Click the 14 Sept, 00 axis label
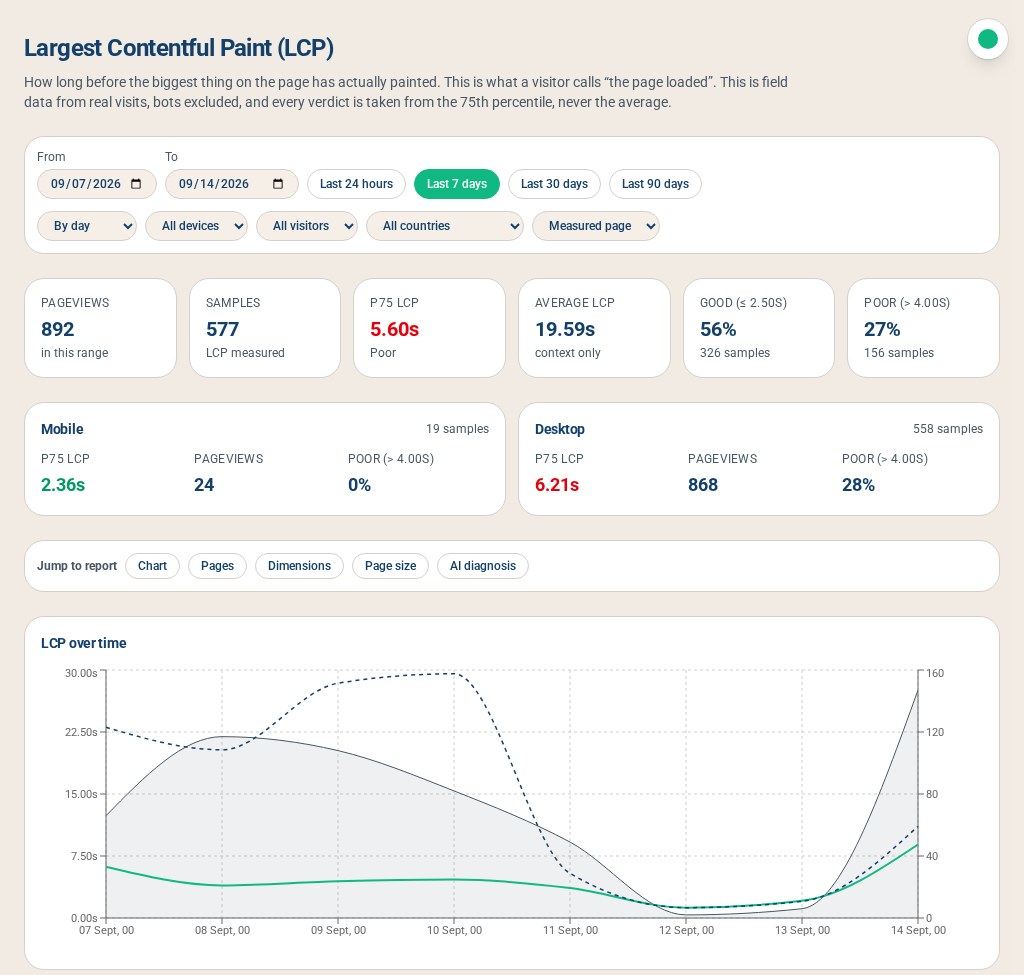This screenshot has height=975, width=1024. tap(918, 931)
